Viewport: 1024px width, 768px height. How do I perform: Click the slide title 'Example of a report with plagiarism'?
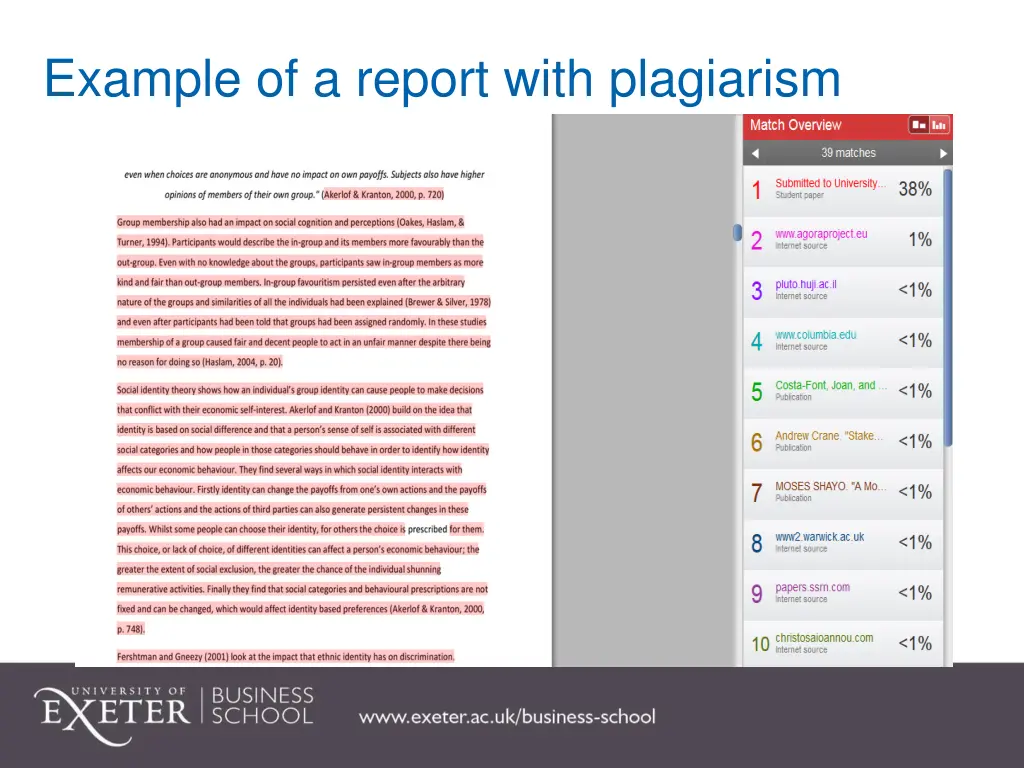coord(442,79)
